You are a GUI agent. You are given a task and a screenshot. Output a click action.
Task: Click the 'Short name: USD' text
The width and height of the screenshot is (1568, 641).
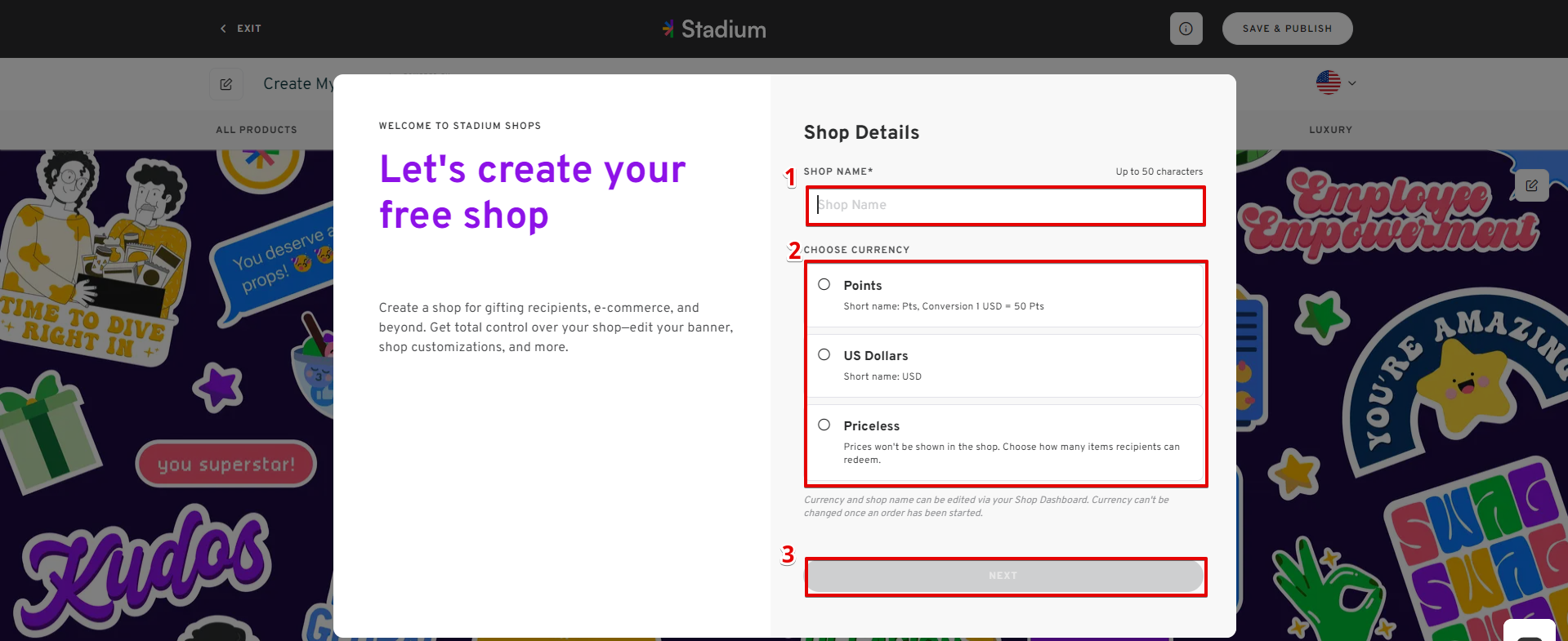pos(882,376)
